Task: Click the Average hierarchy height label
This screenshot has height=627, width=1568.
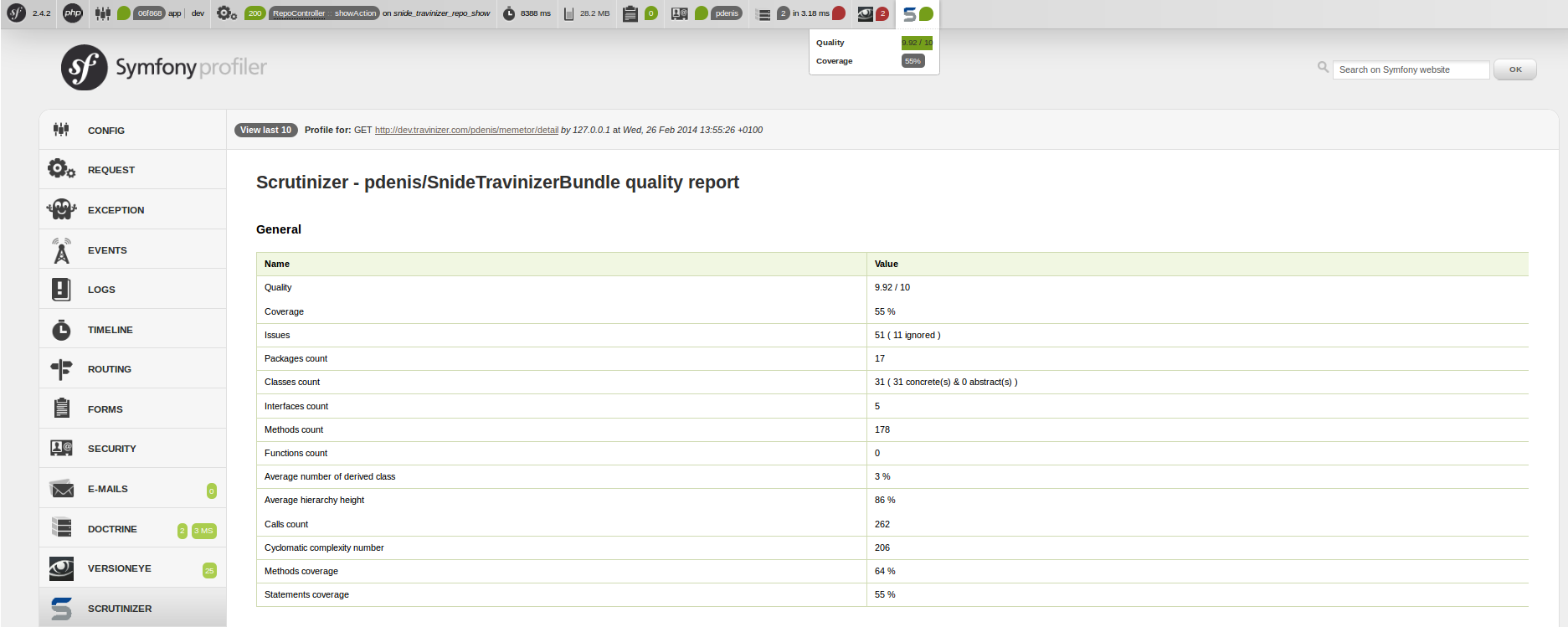Action: pyautogui.click(x=314, y=500)
